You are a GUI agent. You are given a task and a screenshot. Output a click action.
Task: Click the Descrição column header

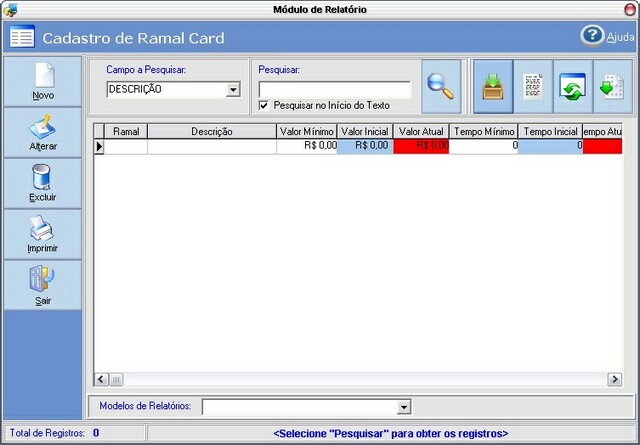coord(212,131)
